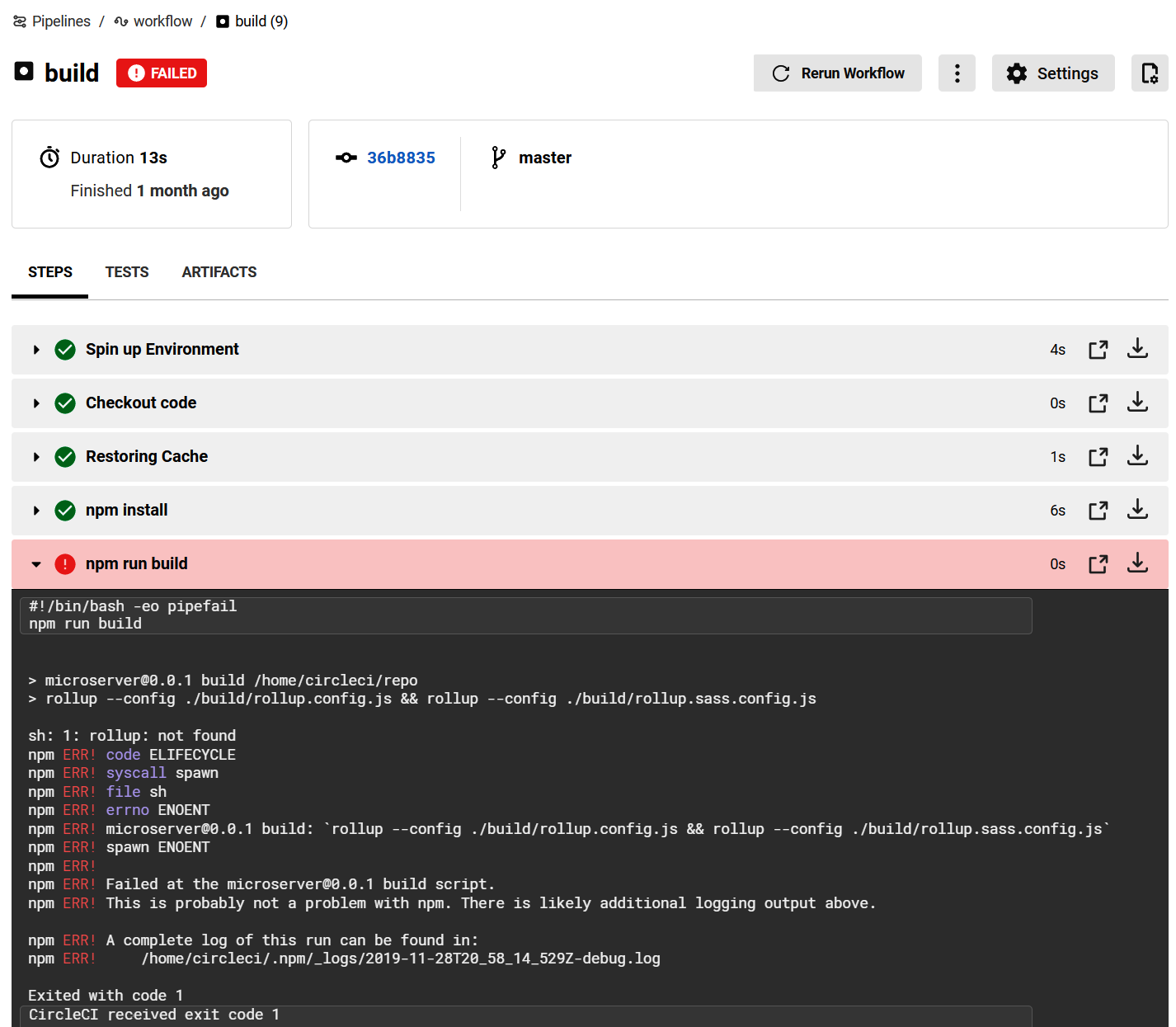This screenshot has height=1027, width=1176.
Task: Download the Spin up Environment step log
Action: 1137,349
